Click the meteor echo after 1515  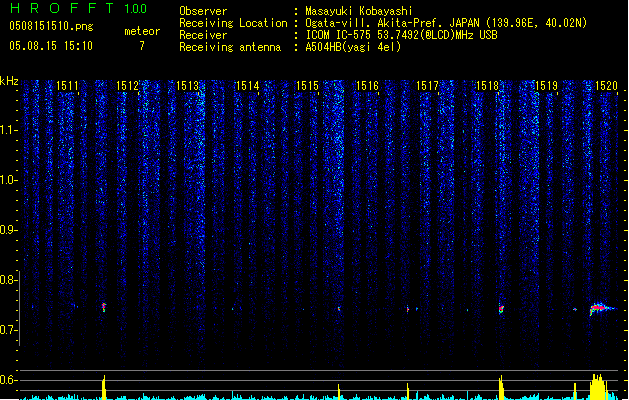pos(339,309)
